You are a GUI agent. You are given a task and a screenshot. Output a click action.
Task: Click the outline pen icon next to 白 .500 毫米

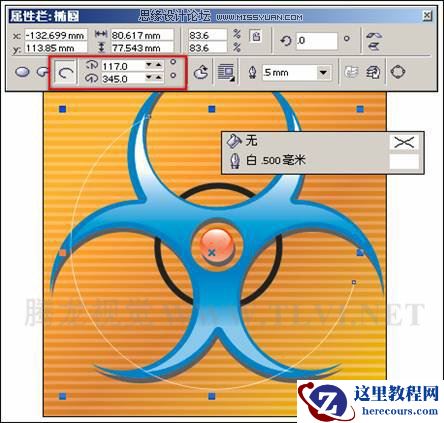(x=235, y=161)
